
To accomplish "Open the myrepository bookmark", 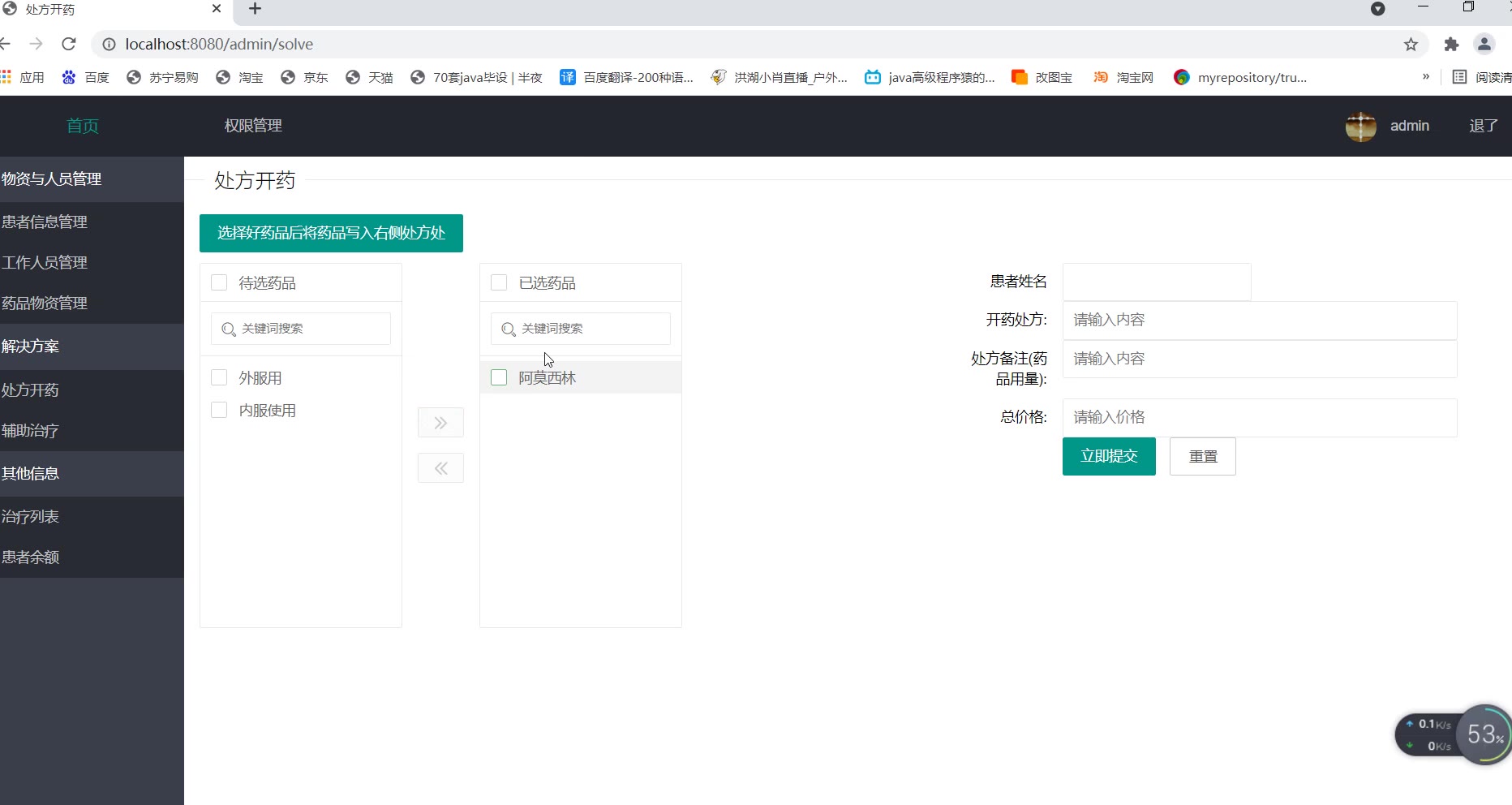I will coord(1240,77).
